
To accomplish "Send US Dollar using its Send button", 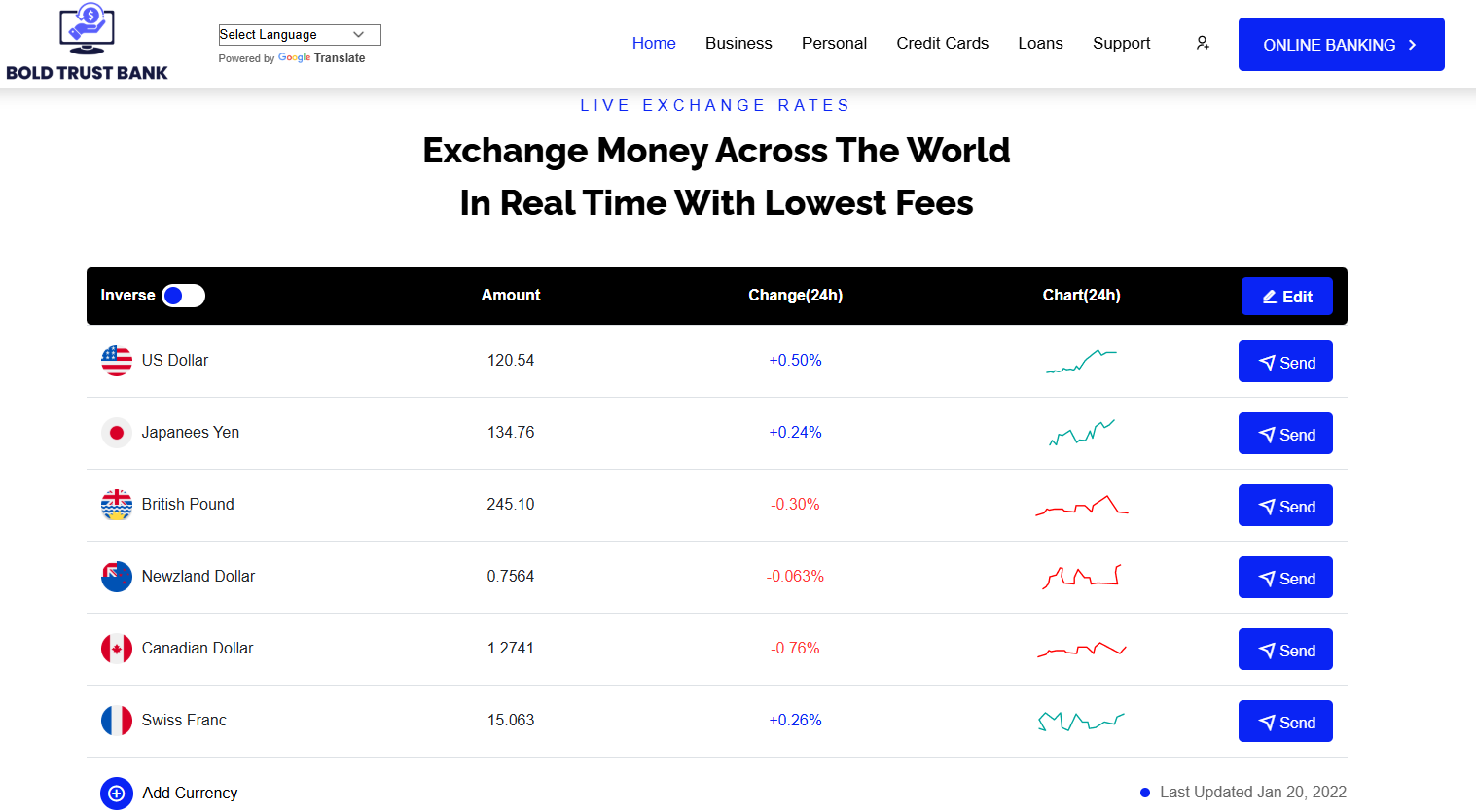I will pyautogui.click(x=1285, y=362).
